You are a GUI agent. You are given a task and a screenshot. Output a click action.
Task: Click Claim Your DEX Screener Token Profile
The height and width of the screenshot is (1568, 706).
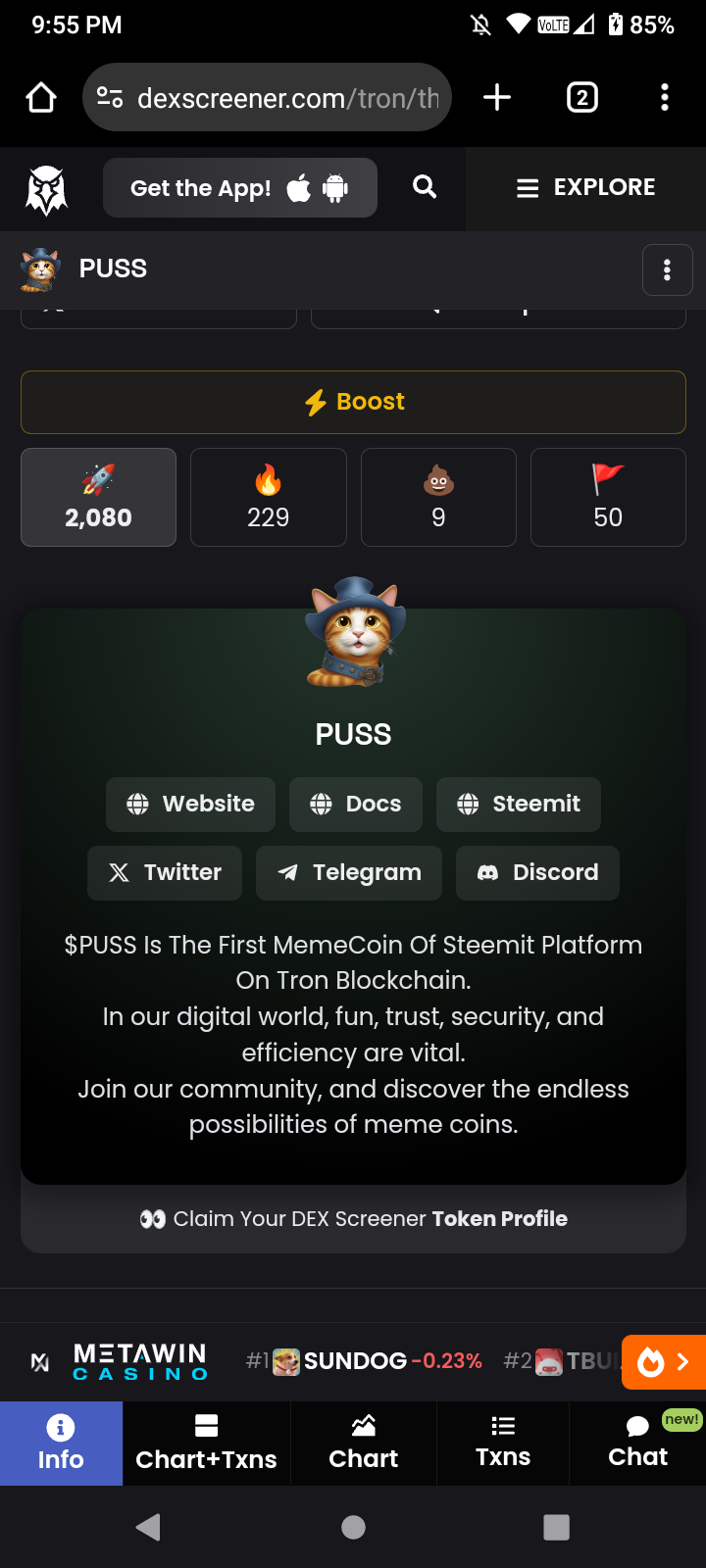click(x=353, y=1218)
